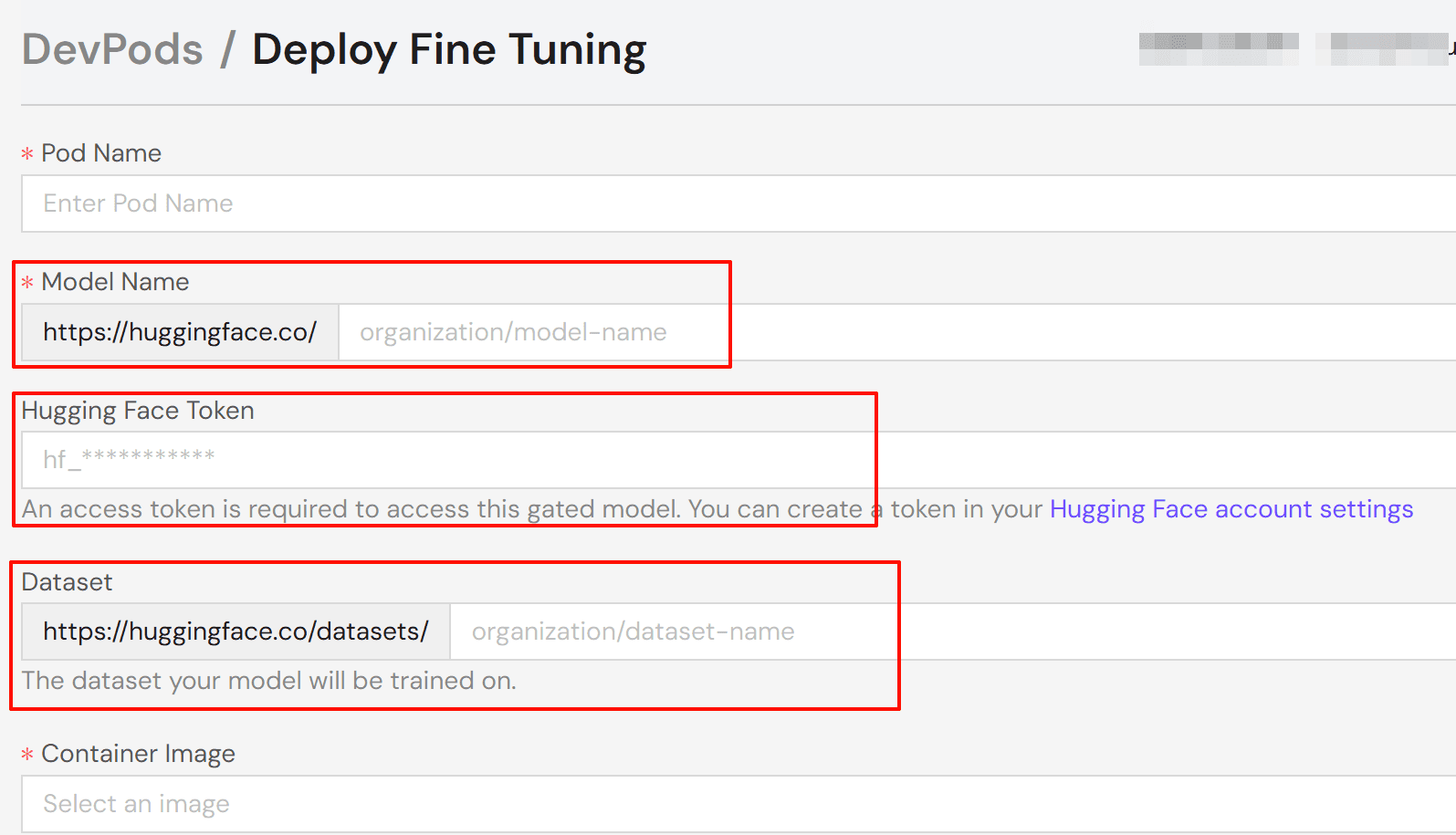The width and height of the screenshot is (1456, 835).
Task: Click the Model Name field label
Action: click(115, 282)
